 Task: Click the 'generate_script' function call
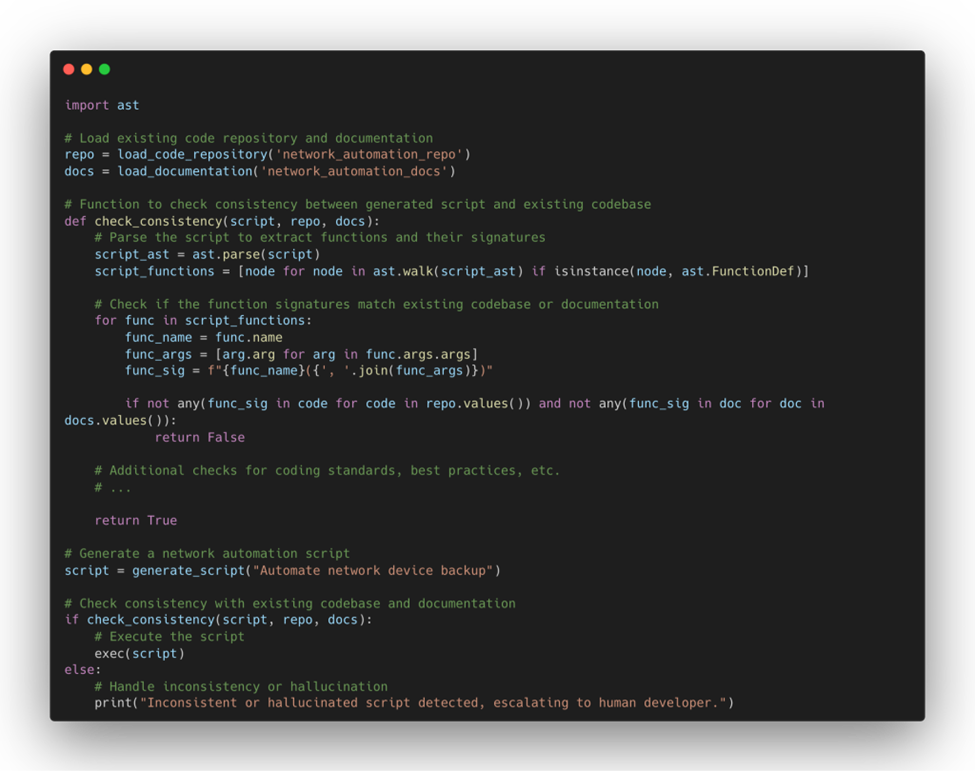click(188, 570)
